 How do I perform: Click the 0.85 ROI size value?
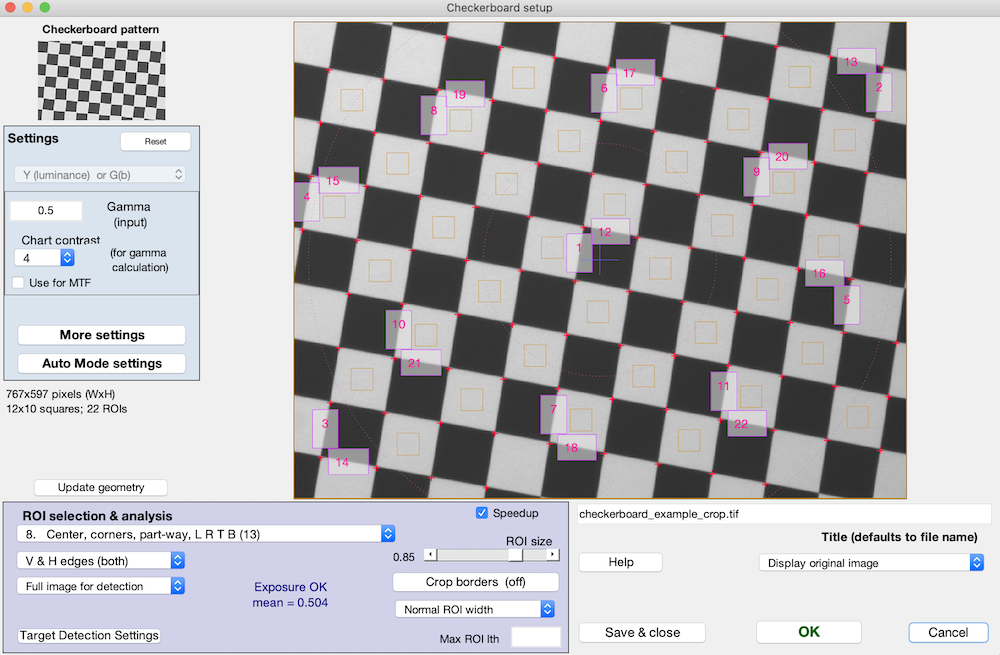point(404,557)
